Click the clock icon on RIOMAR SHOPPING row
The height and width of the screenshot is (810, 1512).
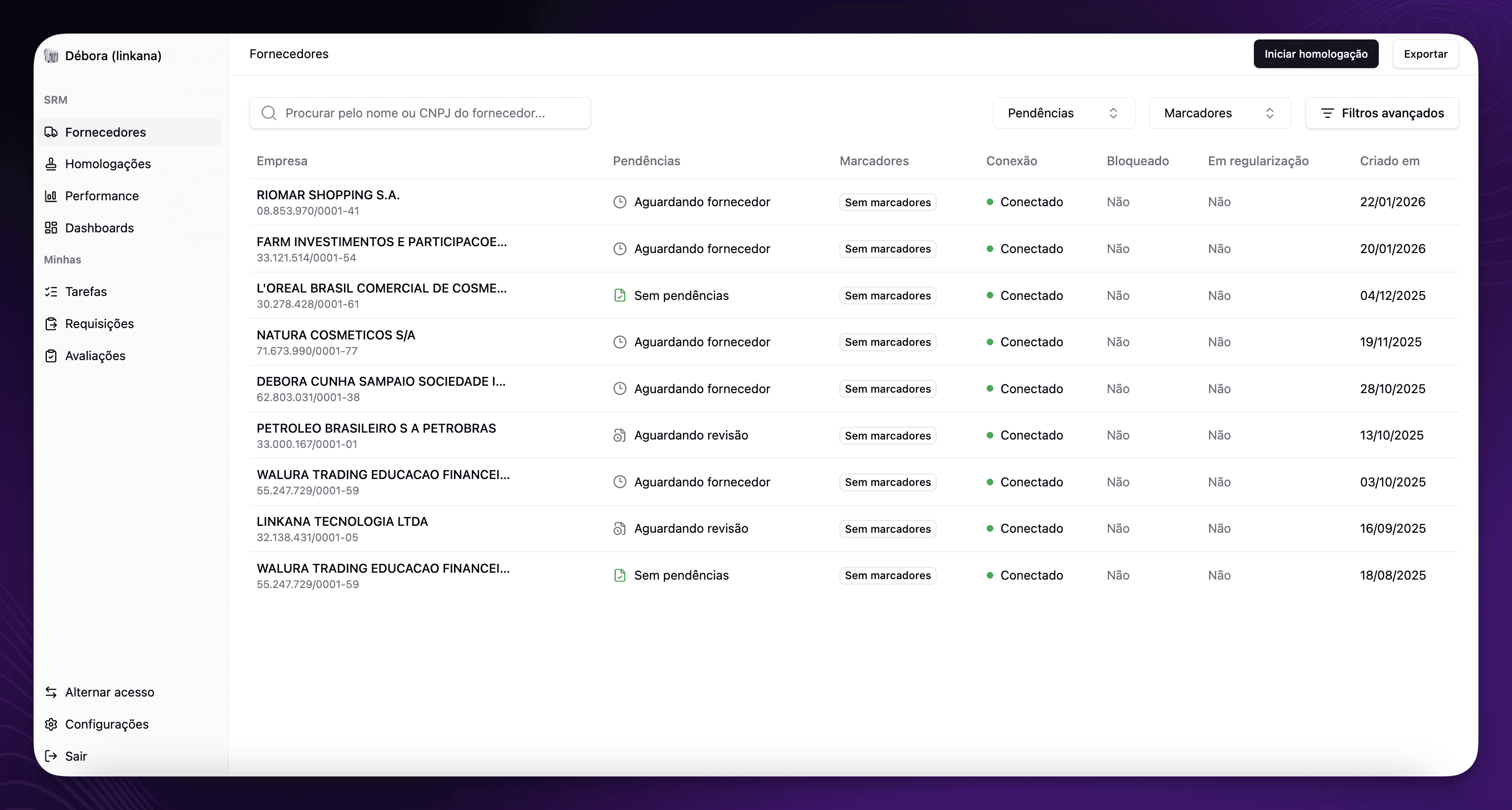click(620, 202)
